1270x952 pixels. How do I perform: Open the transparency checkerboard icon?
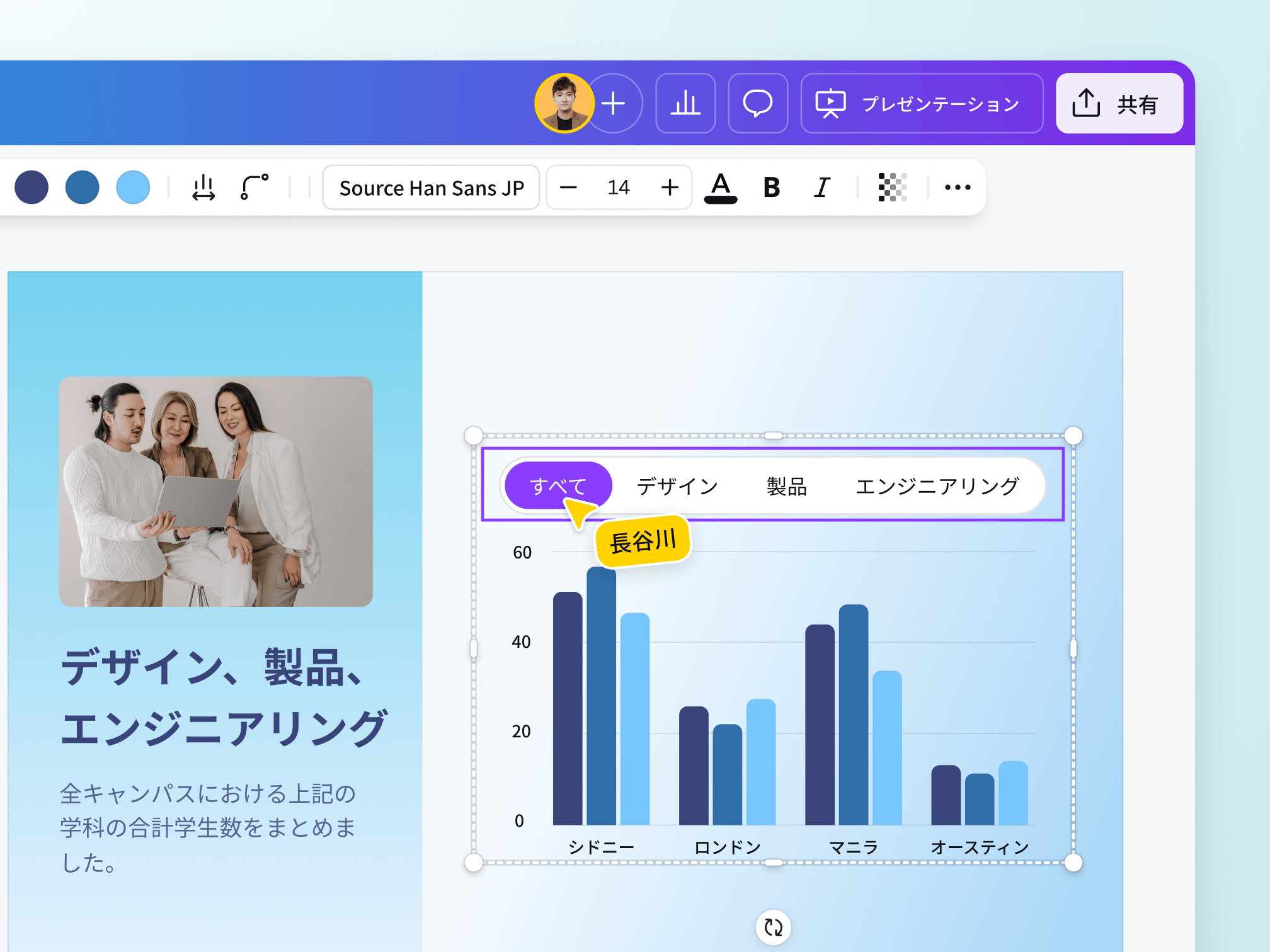coord(893,188)
